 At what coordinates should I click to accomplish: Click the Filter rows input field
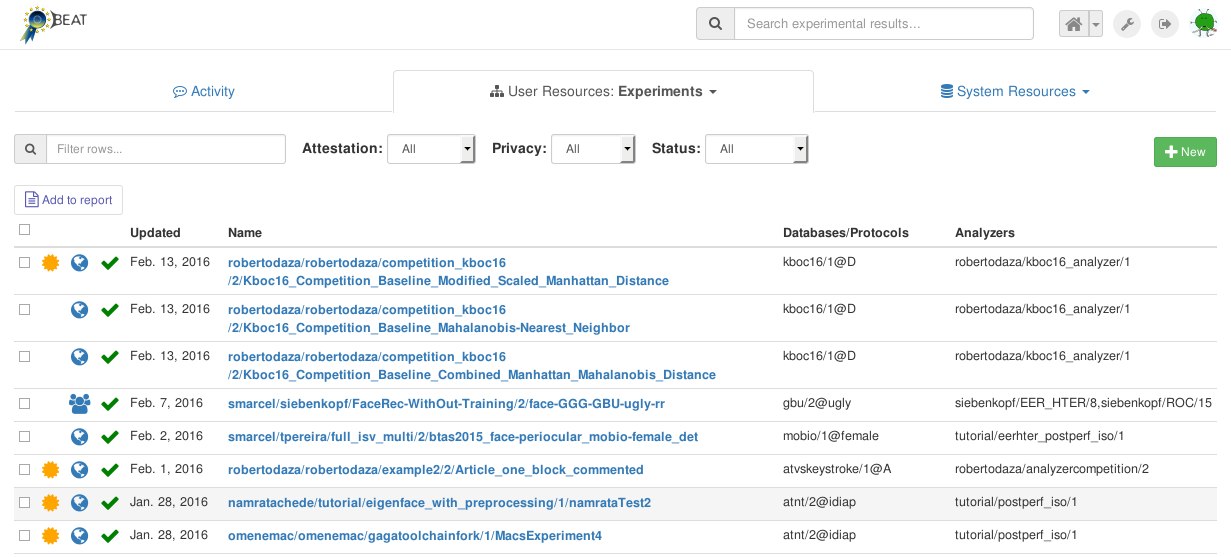pyautogui.click(x=166, y=149)
